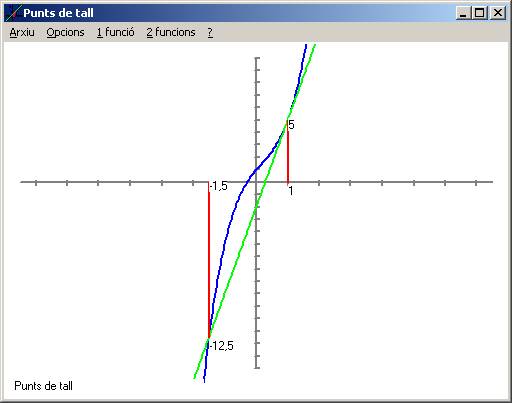Open the ? help menu

point(210,32)
